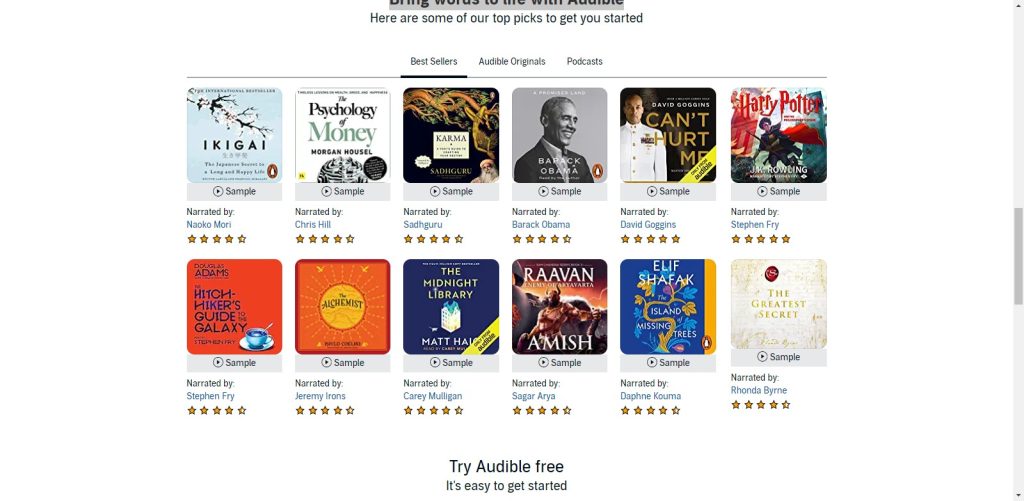Play The Alchemist sample
Image resolution: width=1024 pixels, height=501 pixels.
342,363
